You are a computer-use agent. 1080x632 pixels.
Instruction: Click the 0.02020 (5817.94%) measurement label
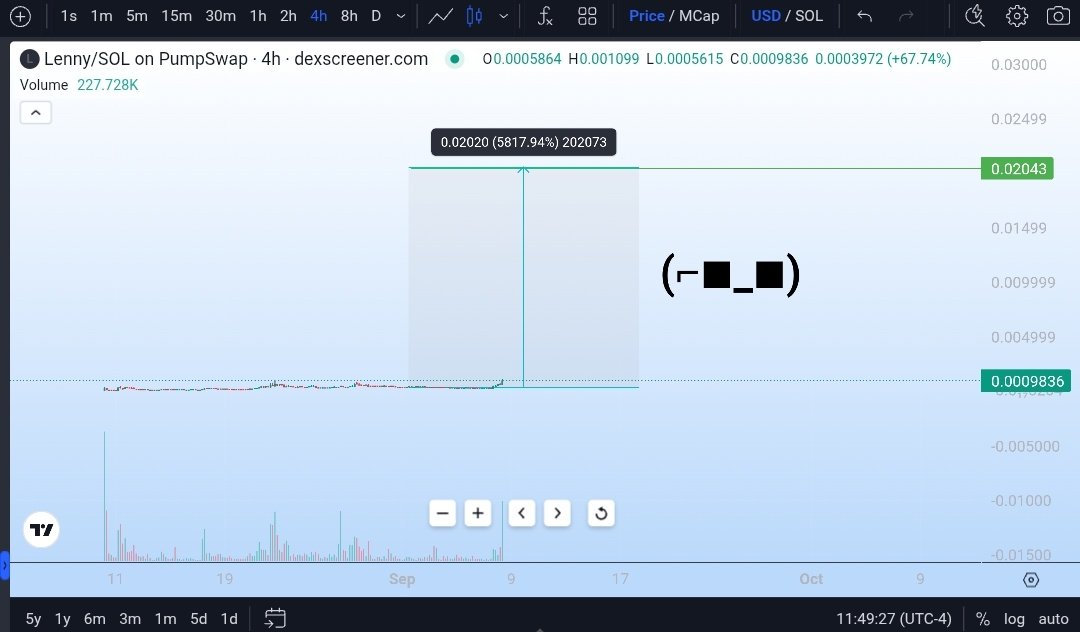coord(523,143)
